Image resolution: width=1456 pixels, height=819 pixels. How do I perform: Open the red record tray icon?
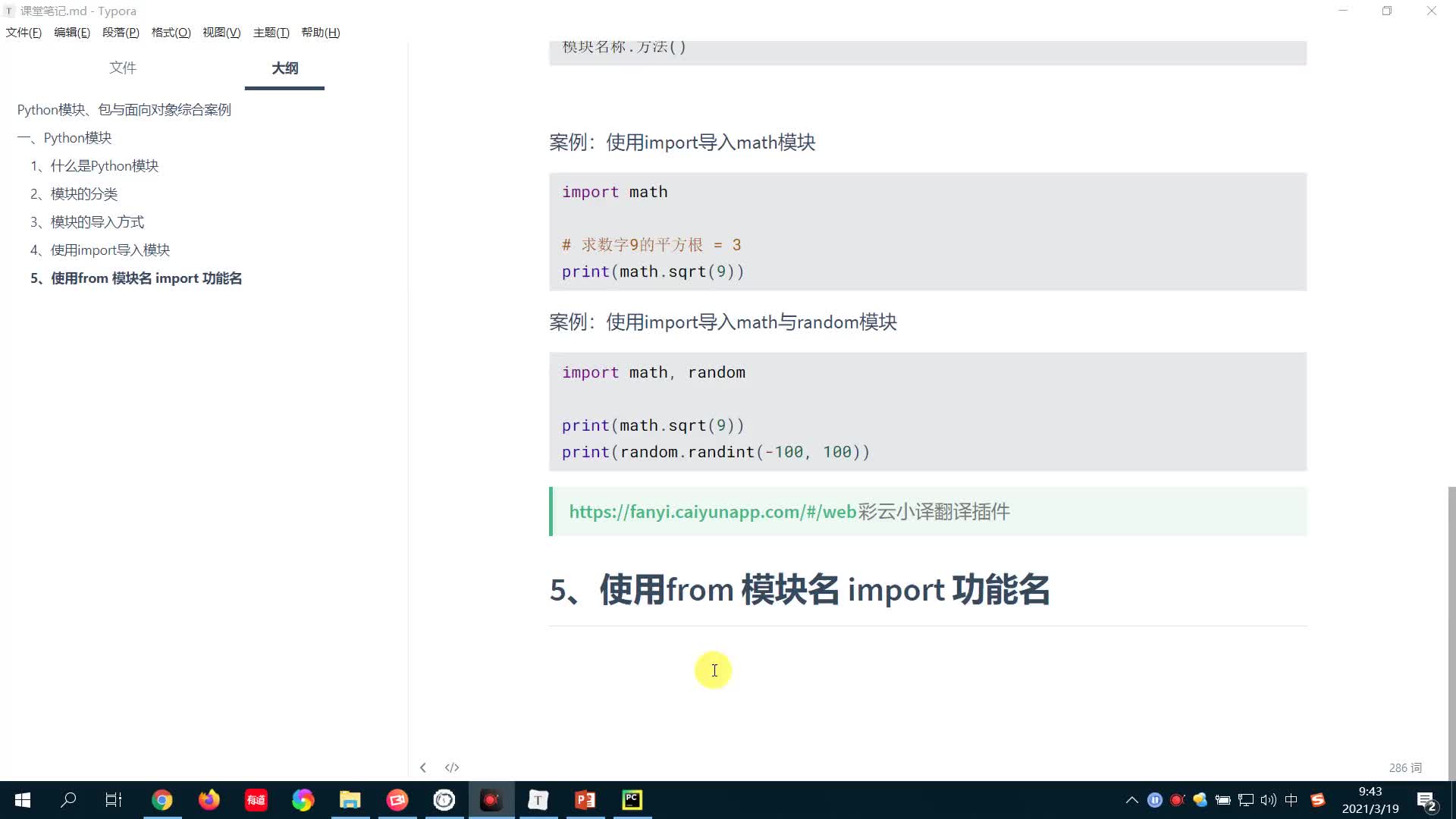click(1177, 800)
